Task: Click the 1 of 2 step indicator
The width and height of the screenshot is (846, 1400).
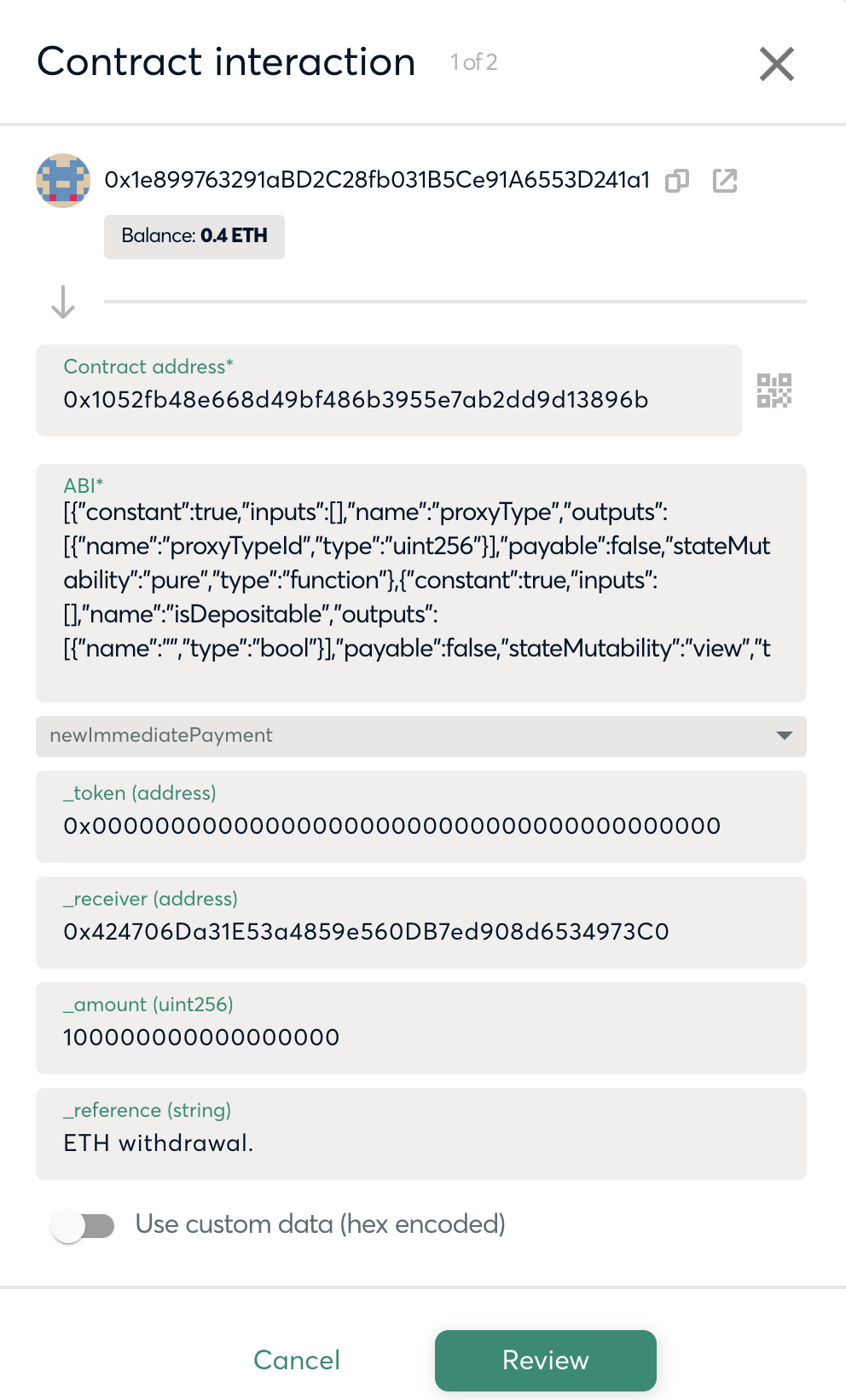Action: (x=474, y=62)
